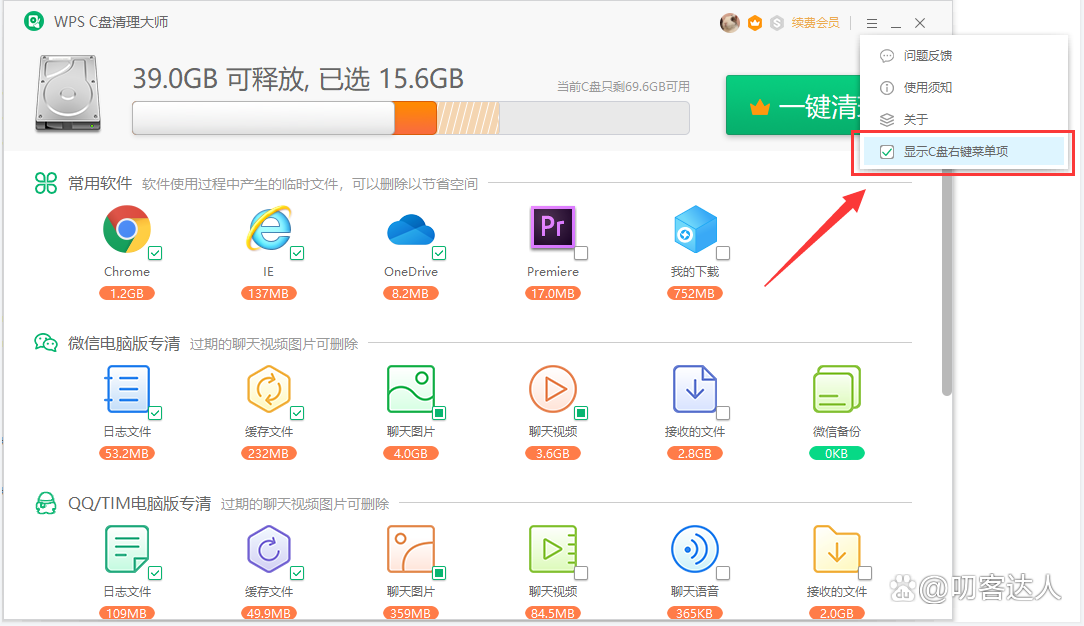
Task: Uncheck the IE checkbox
Action: 297,253
